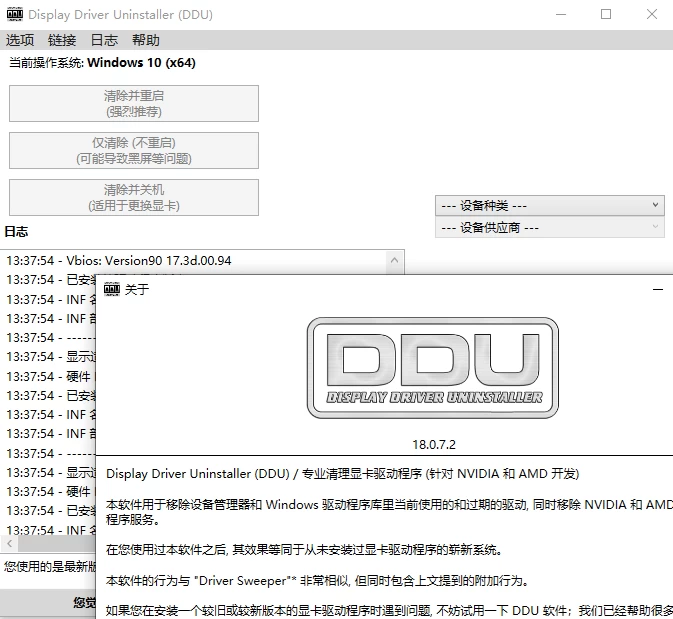The height and width of the screenshot is (619, 673).
Task: Minimize the main DDU window
Action: (x=561, y=15)
